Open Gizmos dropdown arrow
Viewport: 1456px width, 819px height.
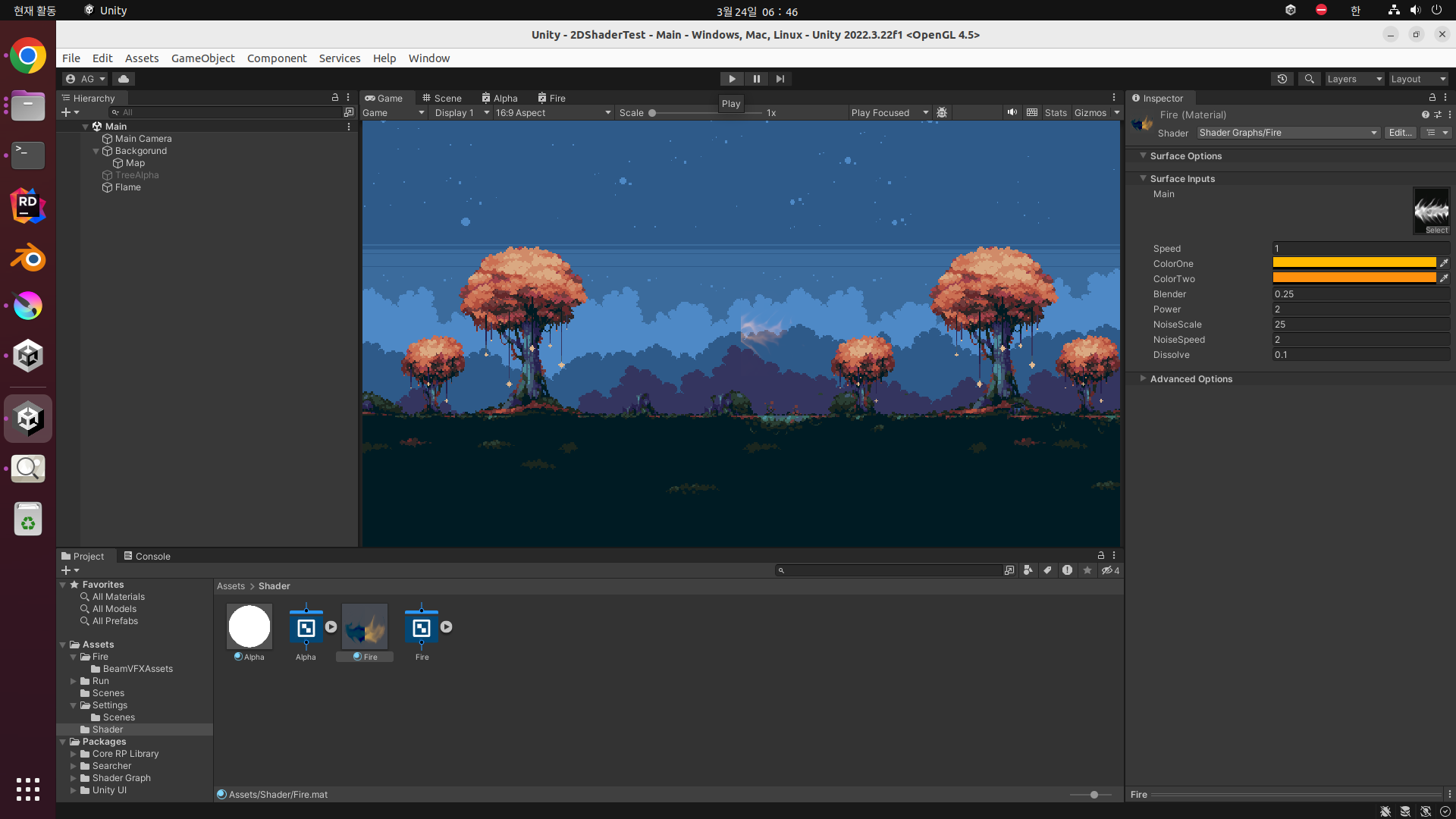1117,112
